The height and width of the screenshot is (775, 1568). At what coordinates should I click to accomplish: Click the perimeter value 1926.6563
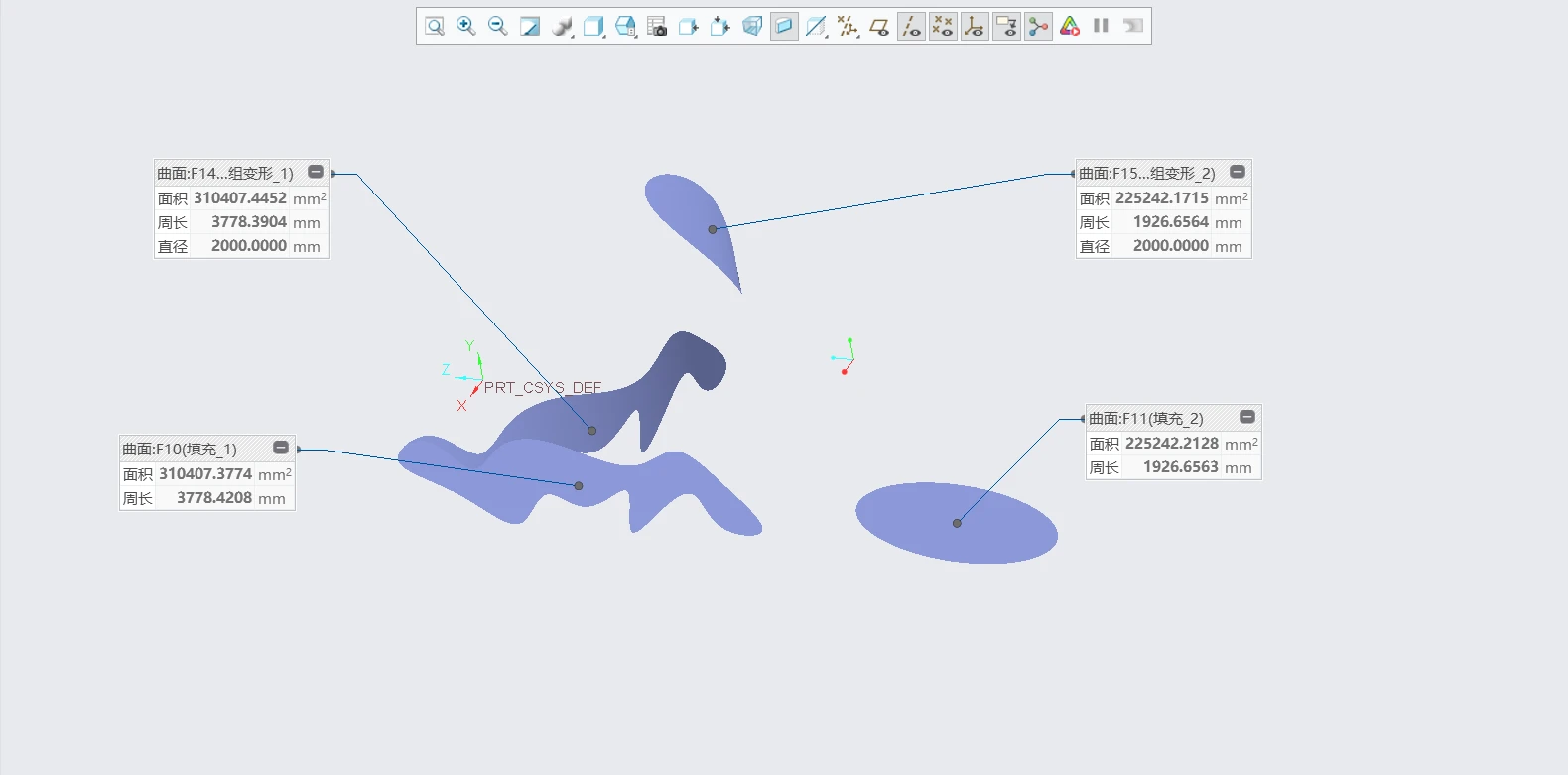click(x=1181, y=467)
